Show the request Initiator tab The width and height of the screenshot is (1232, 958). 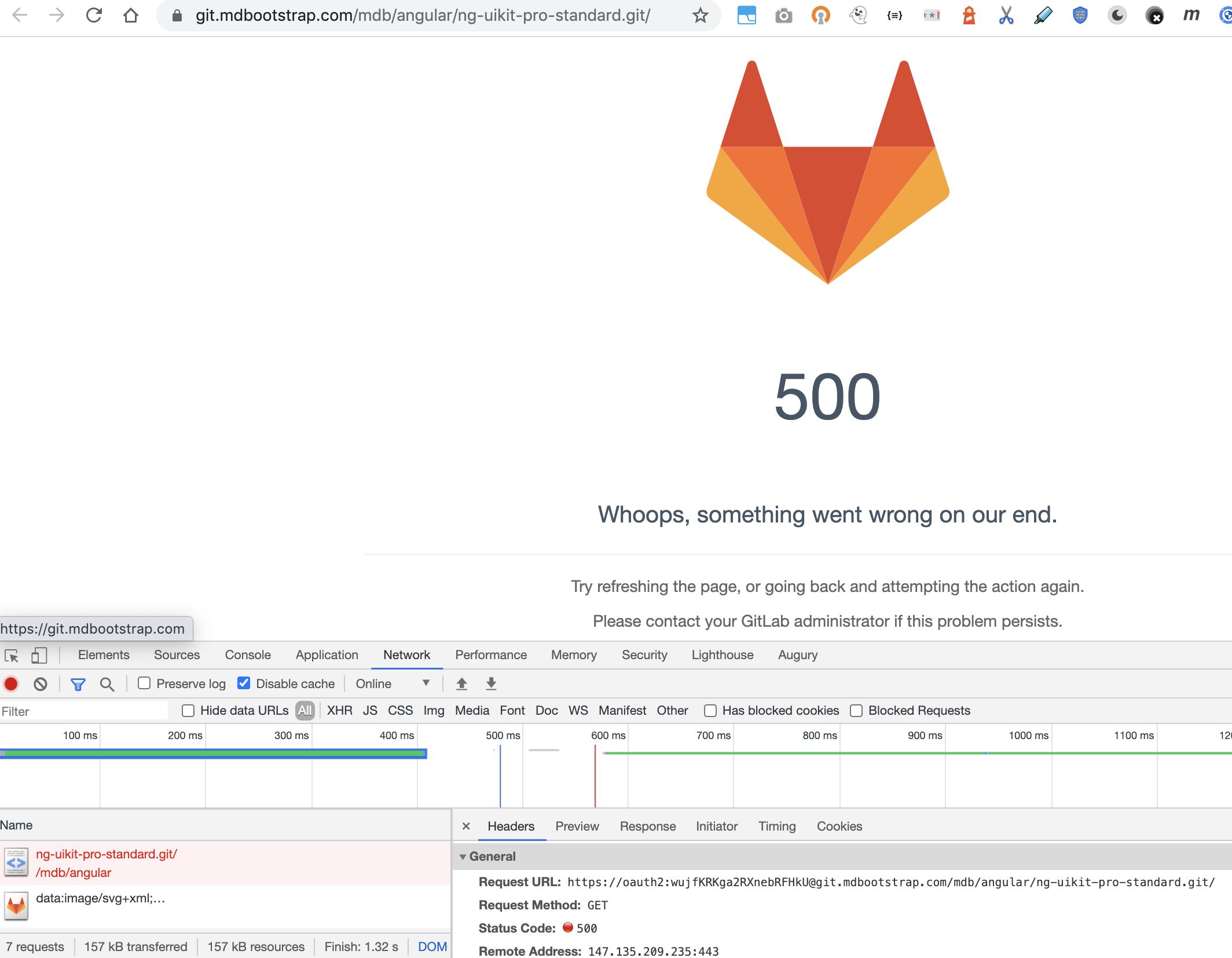tap(717, 827)
